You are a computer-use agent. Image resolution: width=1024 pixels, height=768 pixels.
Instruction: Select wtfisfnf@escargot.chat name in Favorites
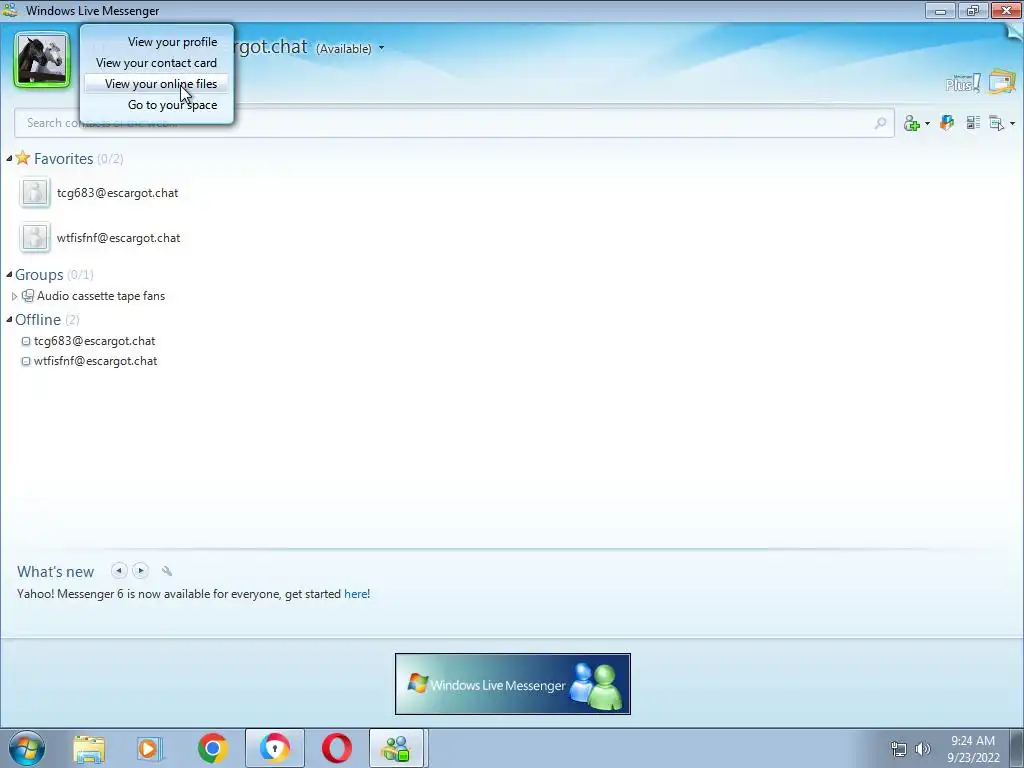(x=118, y=238)
